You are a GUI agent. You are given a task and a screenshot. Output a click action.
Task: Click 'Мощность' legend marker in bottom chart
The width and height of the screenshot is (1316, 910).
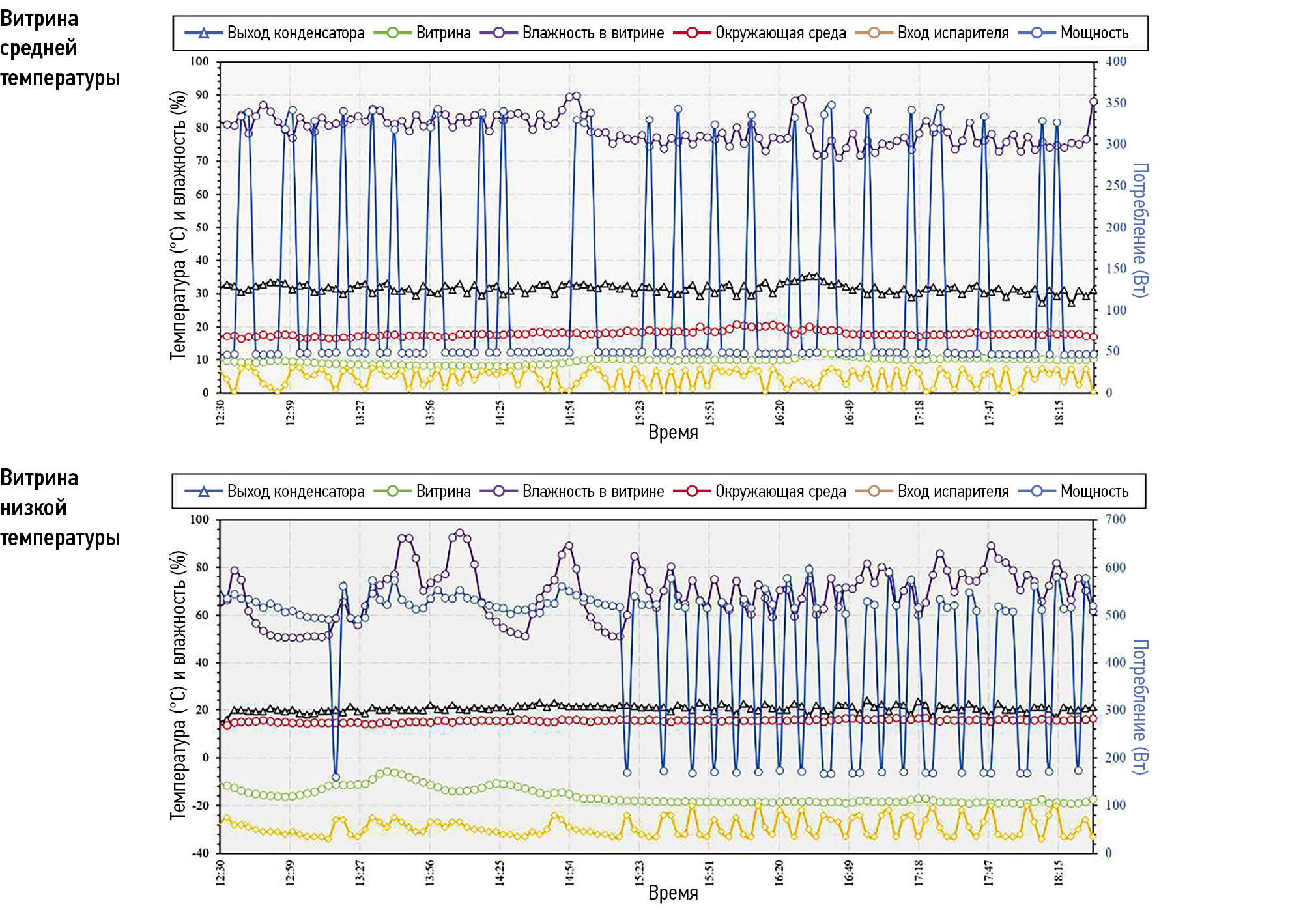pos(1037,491)
